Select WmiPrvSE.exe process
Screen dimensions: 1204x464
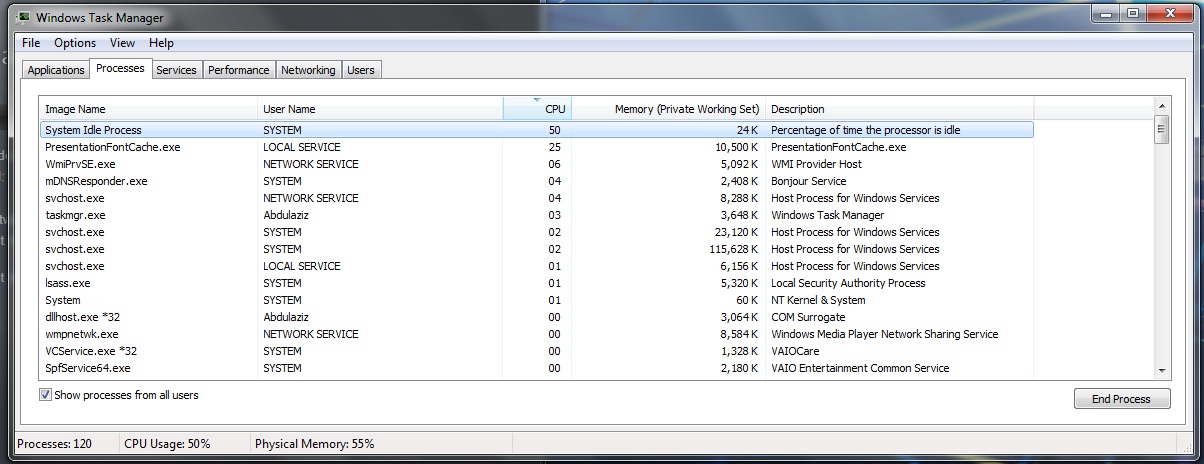point(536,164)
